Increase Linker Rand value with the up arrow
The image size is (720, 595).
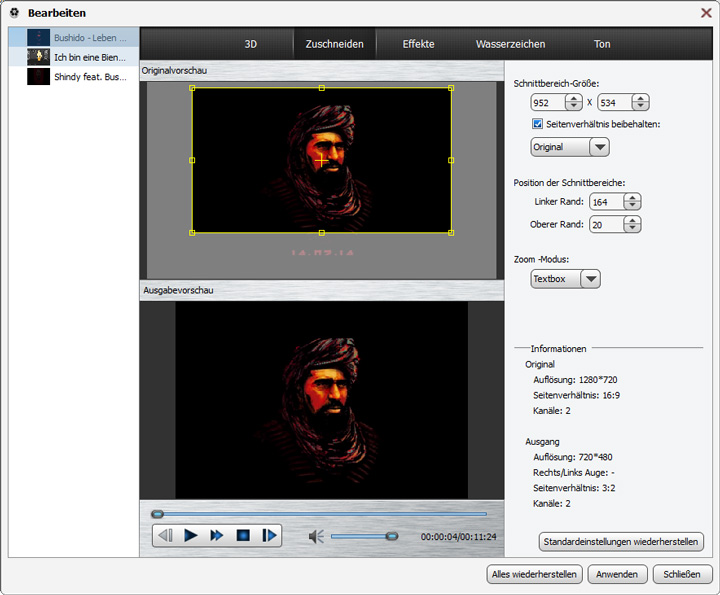coord(632,197)
